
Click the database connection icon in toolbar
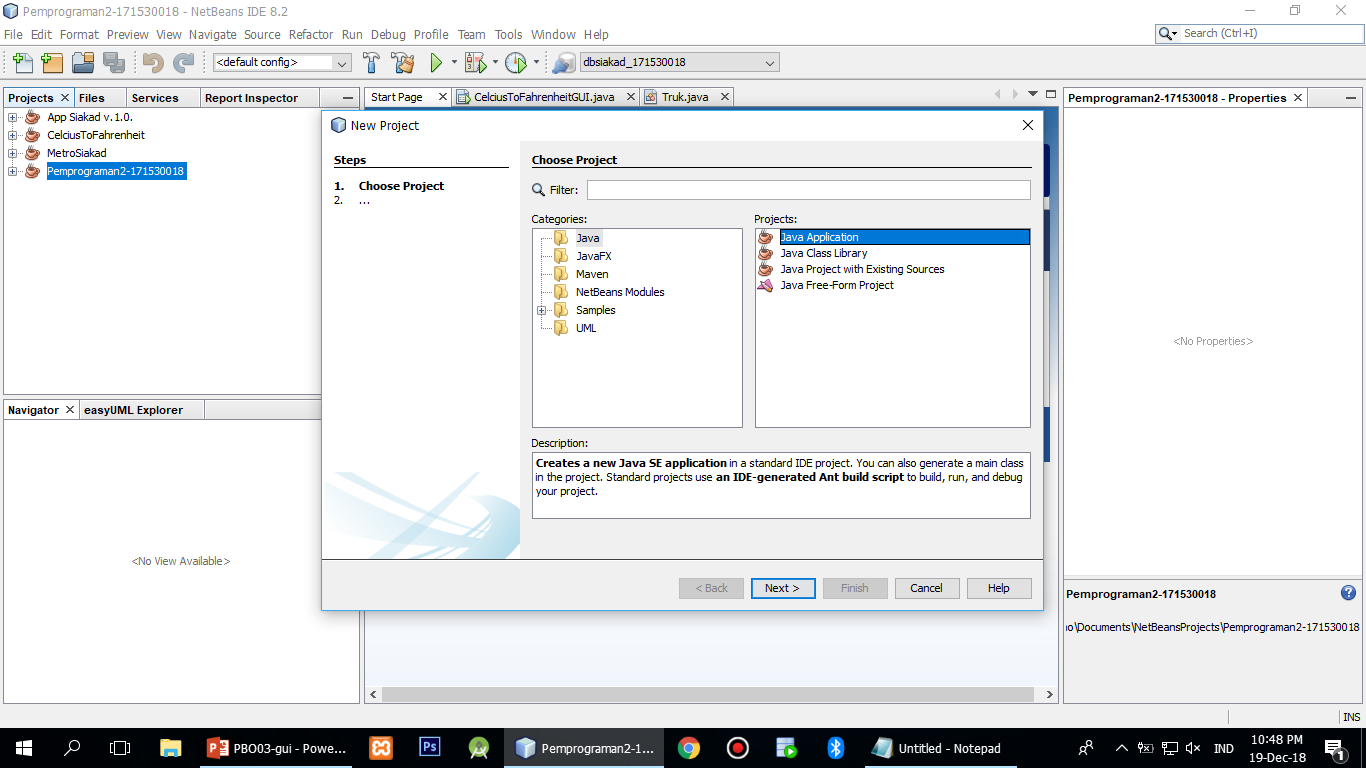pyautogui.click(x=564, y=62)
